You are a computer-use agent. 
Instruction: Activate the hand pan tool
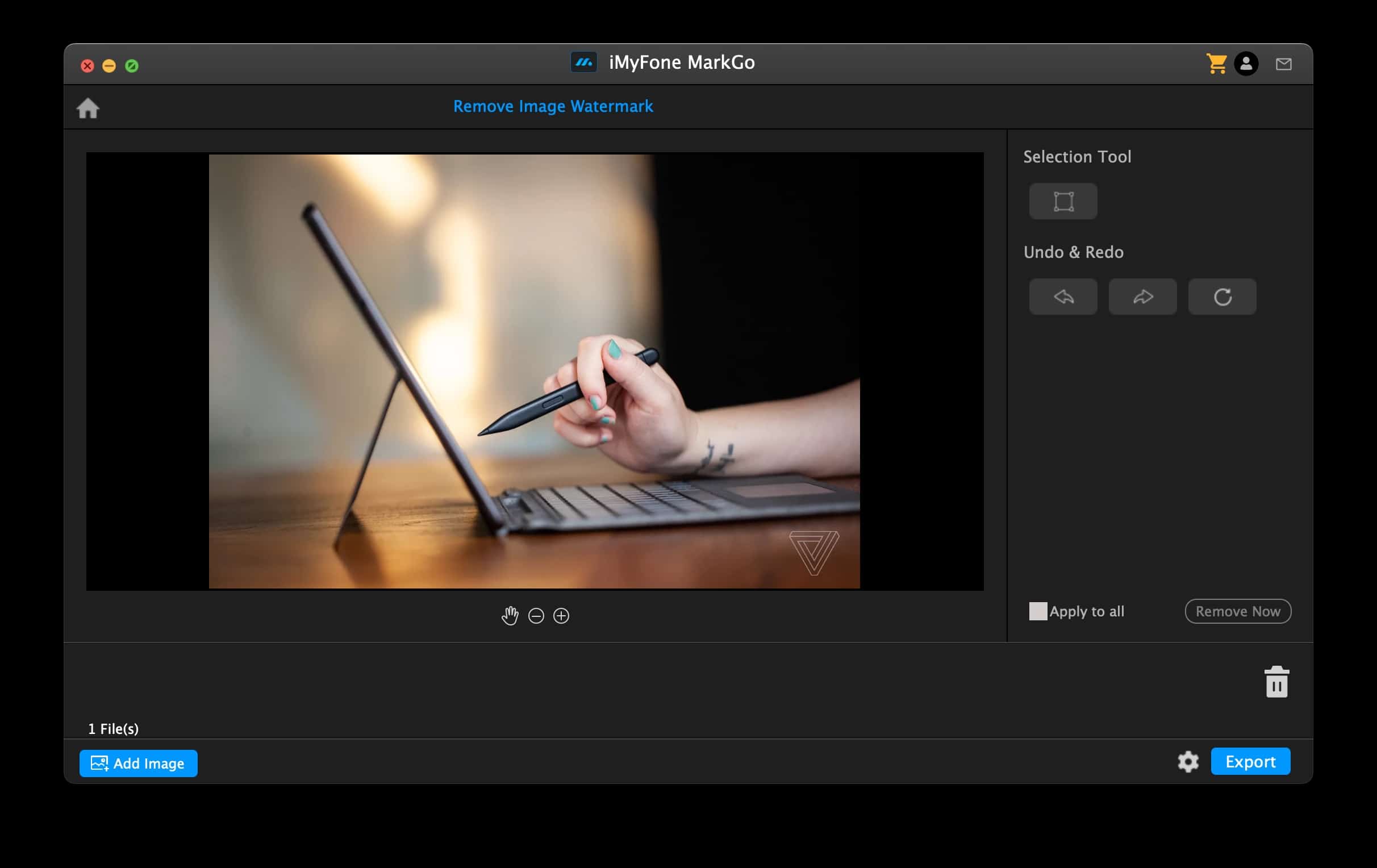510,616
